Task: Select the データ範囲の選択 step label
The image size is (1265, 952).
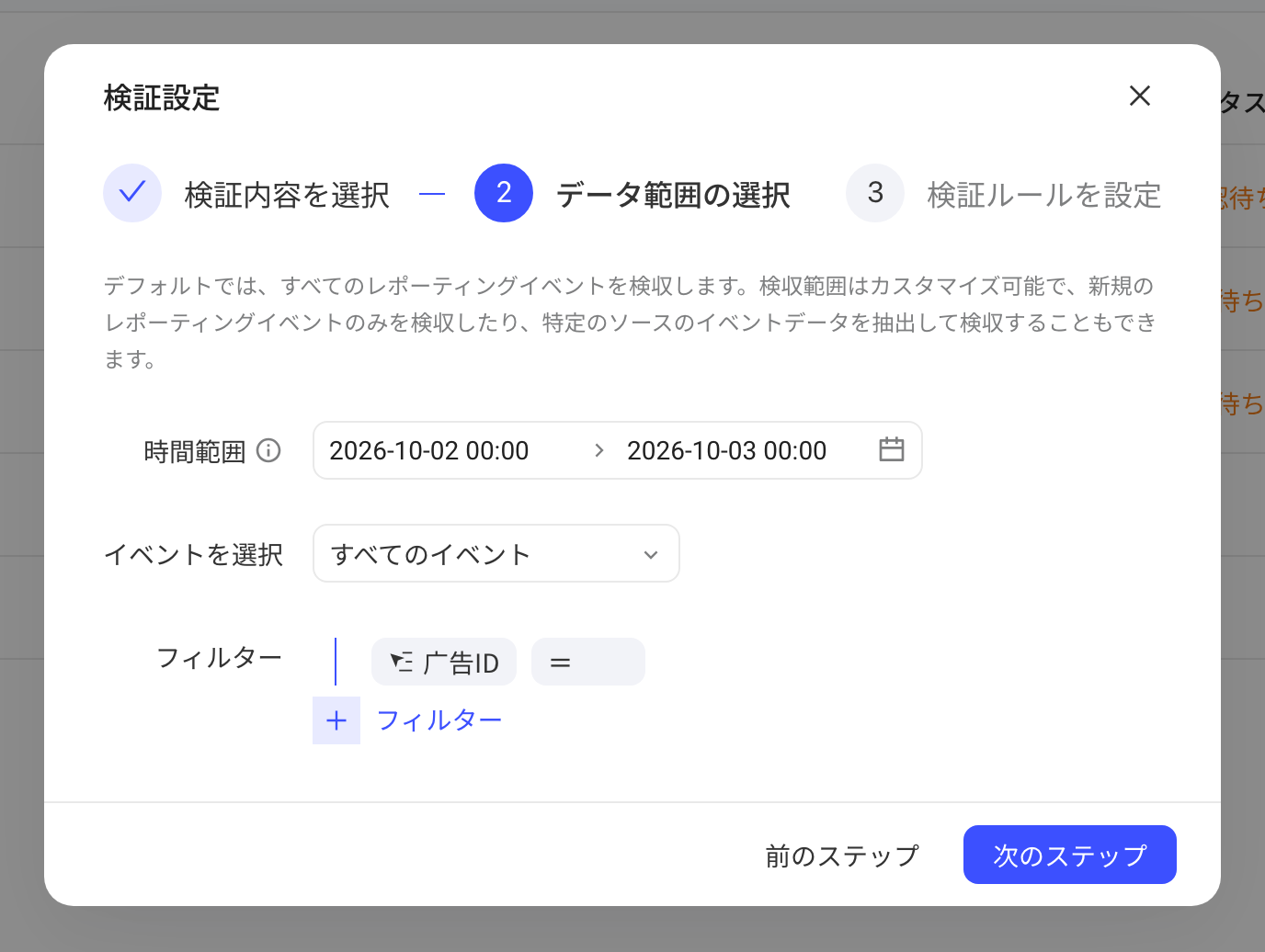Action: click(x=673, y=195)
